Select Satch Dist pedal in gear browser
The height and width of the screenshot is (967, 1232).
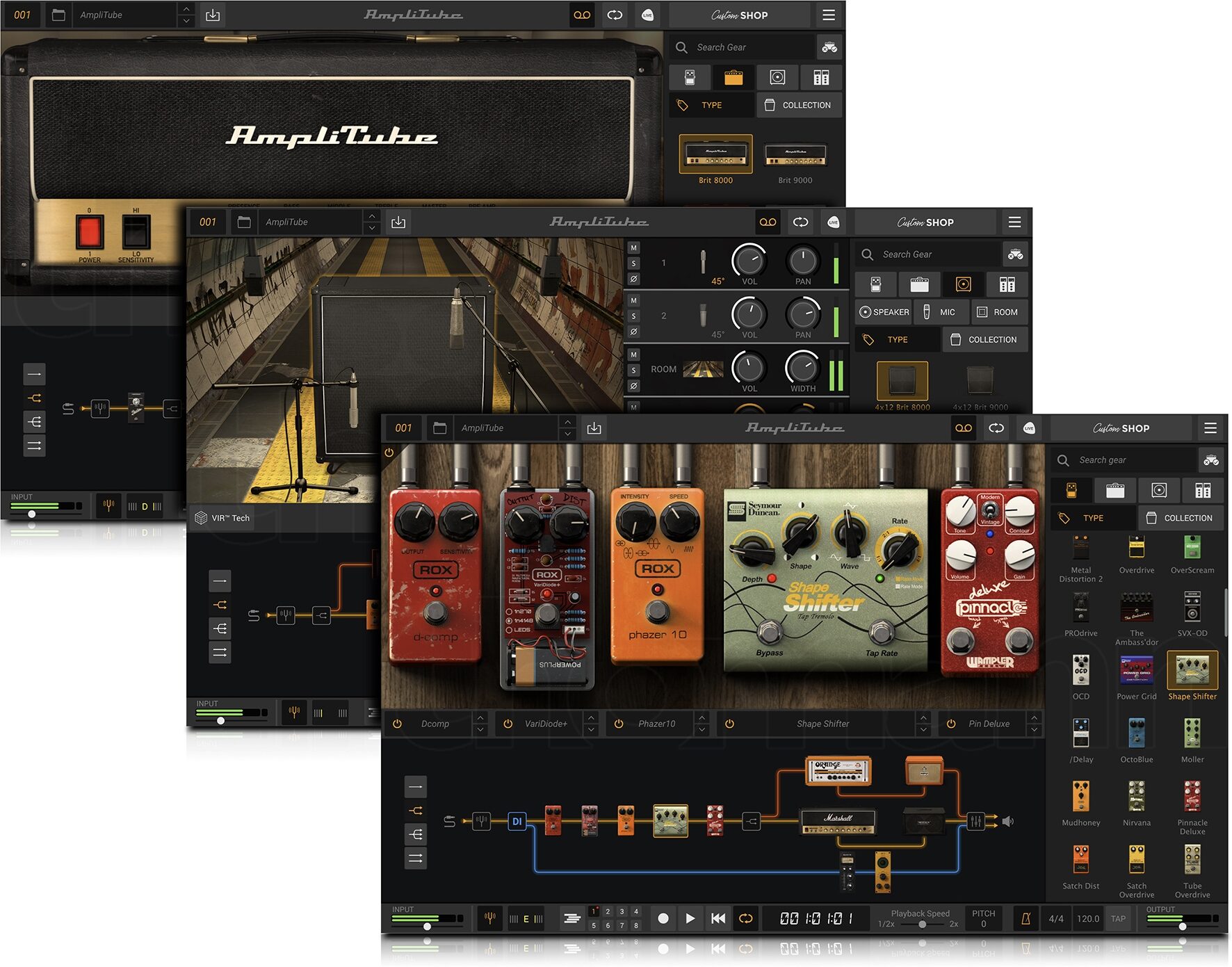tap(1080, 866)
